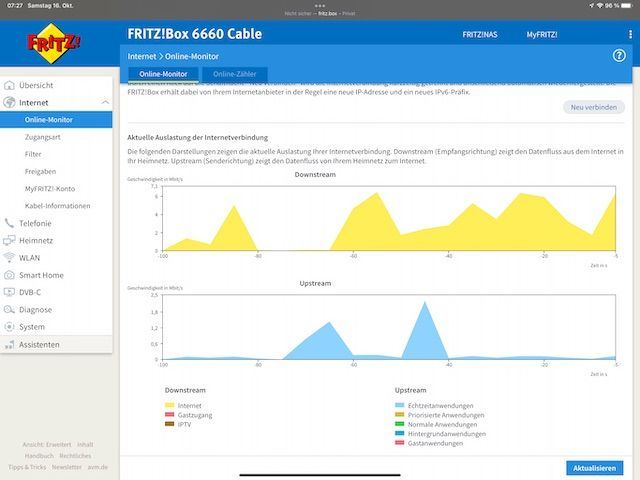The width and height of the screenshot is (640, 480).
Task: Switch to the Online-Zähler tab
Action: click(235, 74)
